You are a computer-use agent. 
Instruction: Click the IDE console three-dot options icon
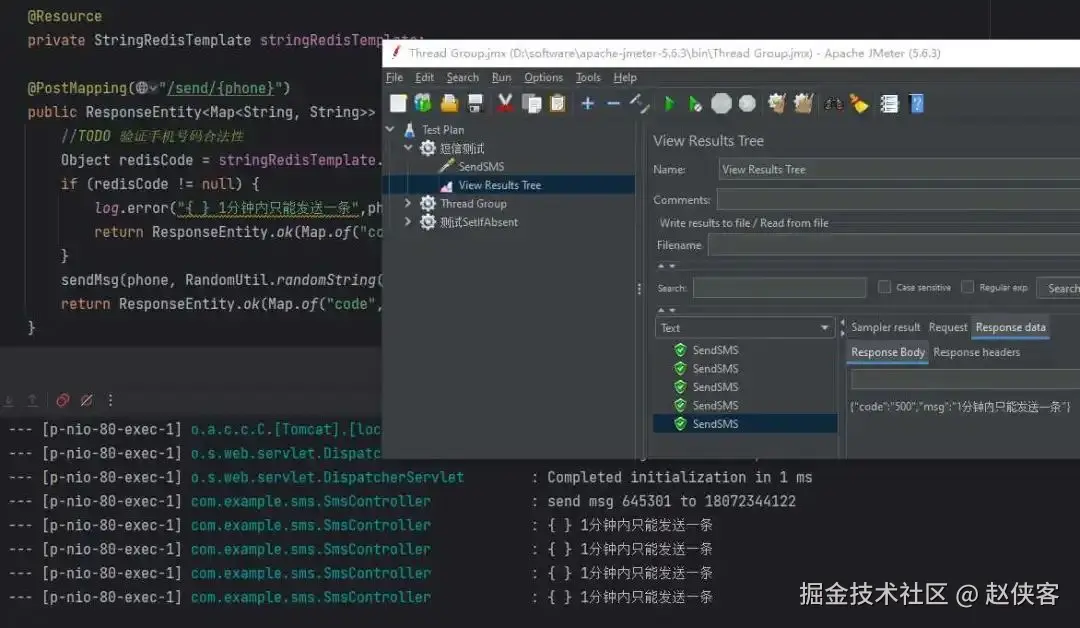tap(110, 400)
